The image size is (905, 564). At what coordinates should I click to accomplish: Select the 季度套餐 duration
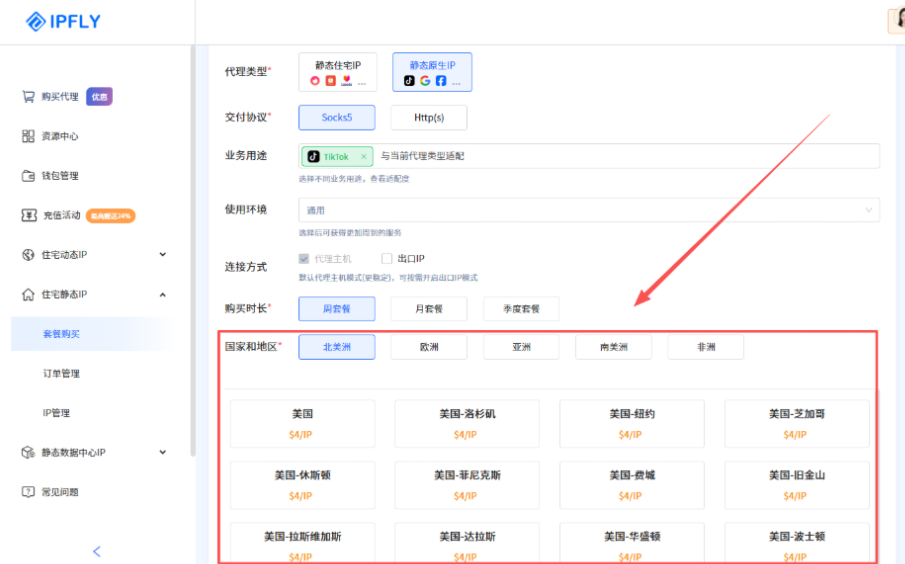521,309
